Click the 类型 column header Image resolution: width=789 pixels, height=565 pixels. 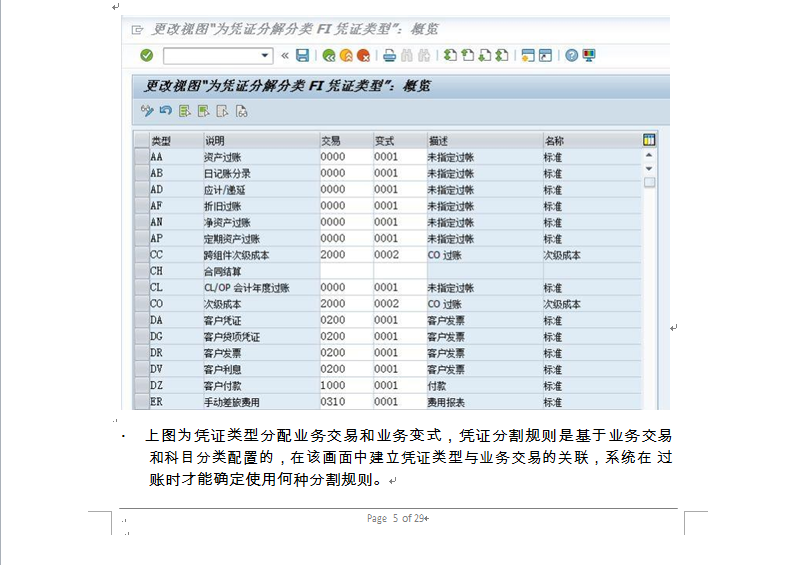tap(176, 141)
